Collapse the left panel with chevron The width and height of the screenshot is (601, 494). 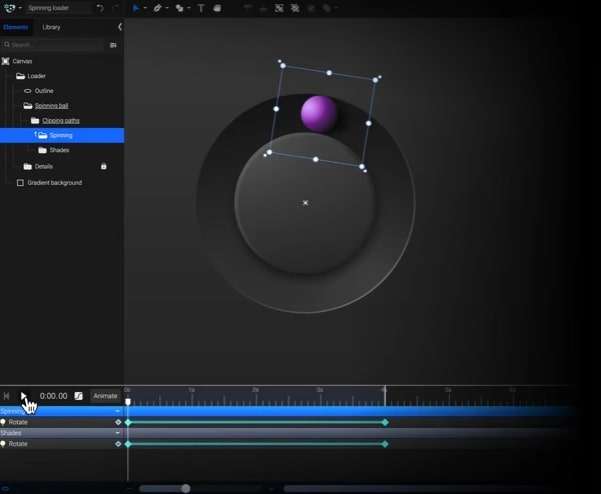click(x=120, y=27)
